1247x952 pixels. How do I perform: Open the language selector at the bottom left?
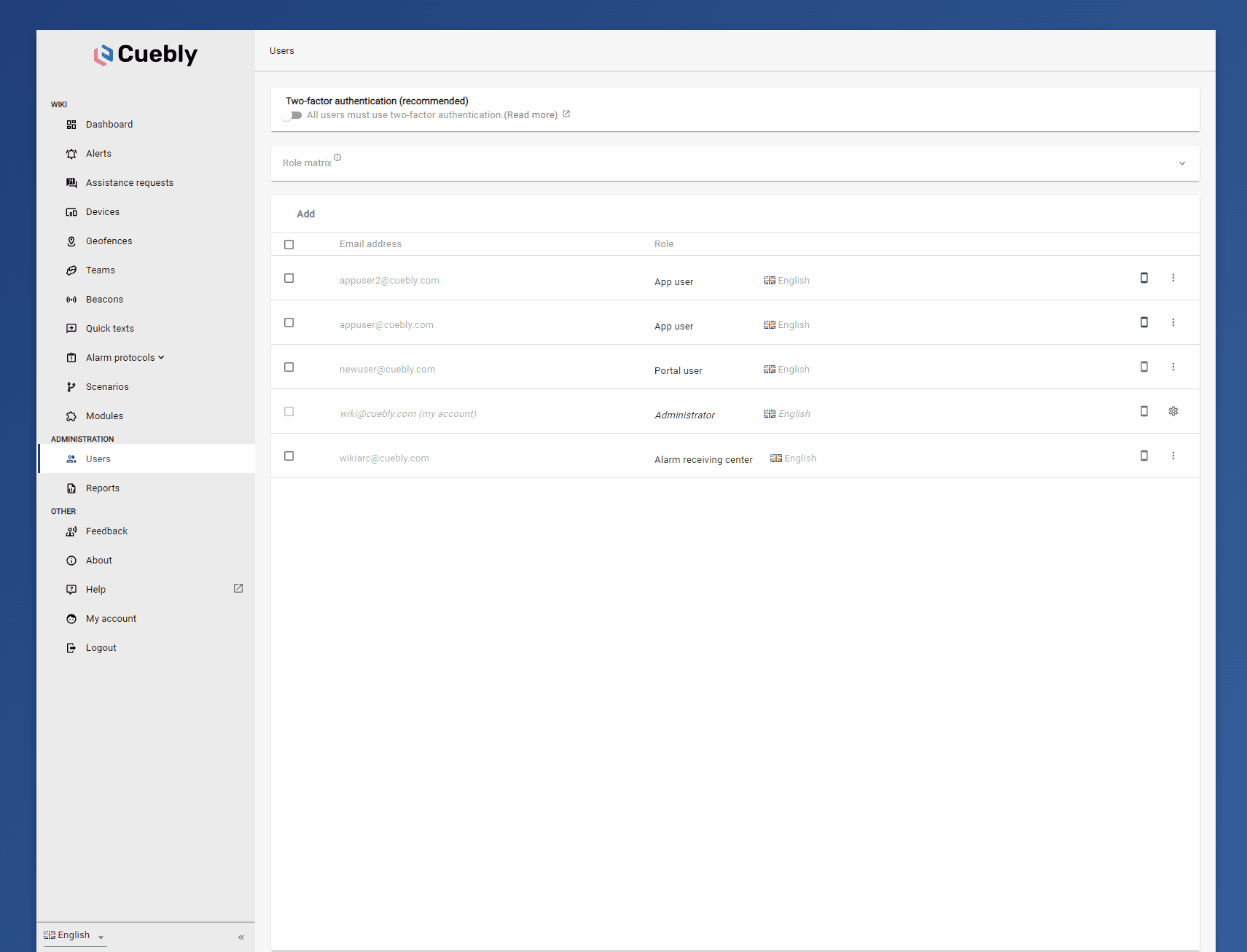pyautogui.click(x=73, y=935)
